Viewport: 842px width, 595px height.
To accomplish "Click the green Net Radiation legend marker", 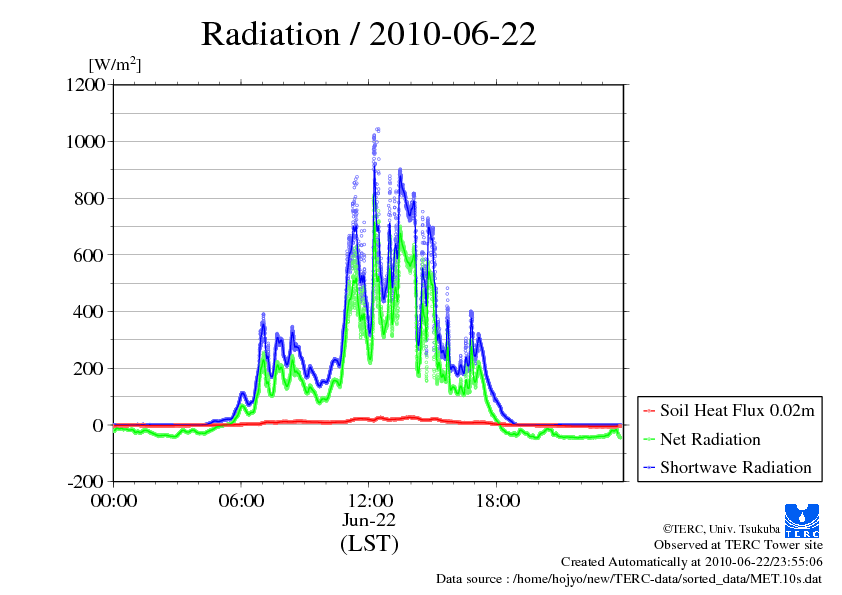I will point(648,439).
